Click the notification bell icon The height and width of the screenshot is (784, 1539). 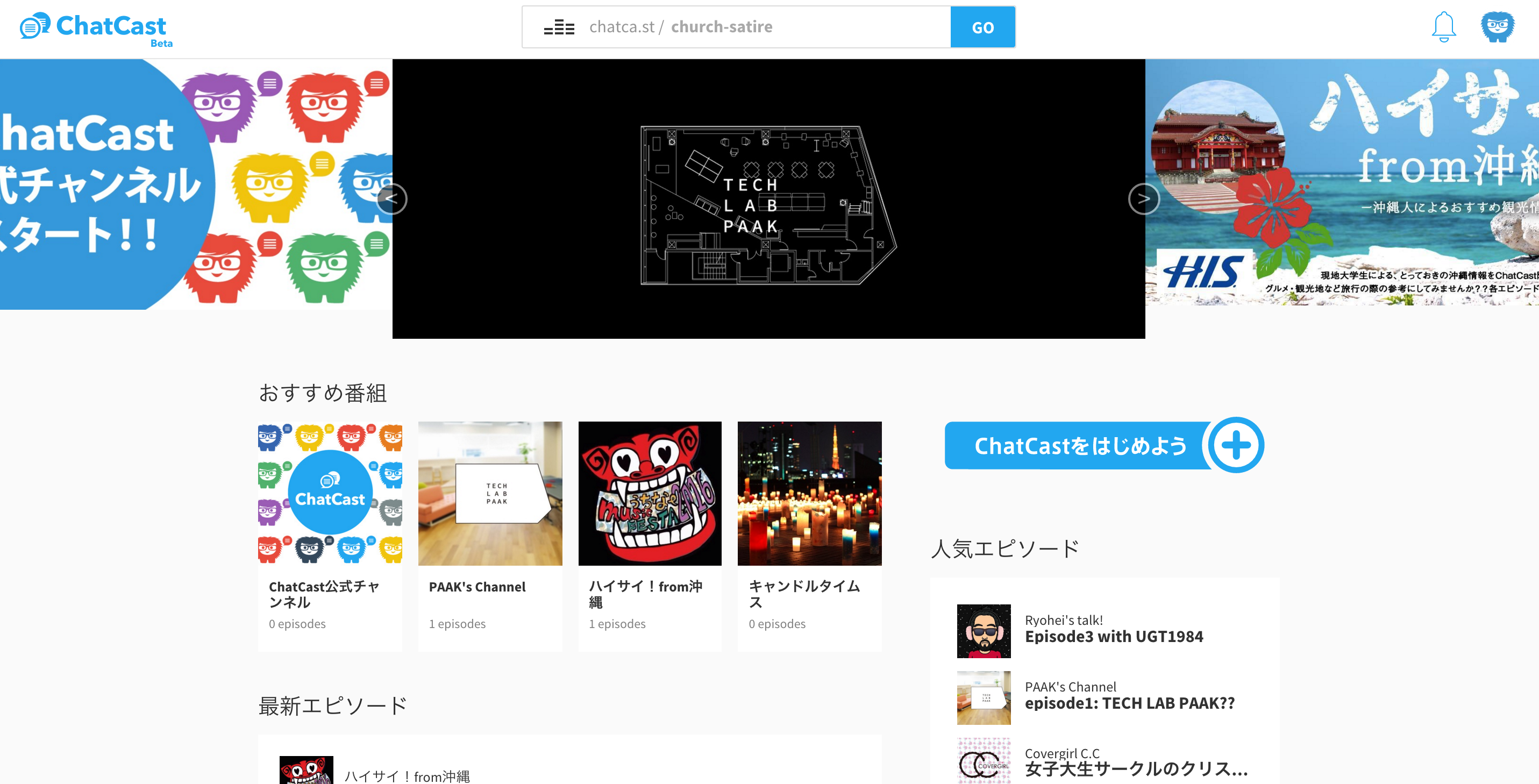click(1443, 27)
